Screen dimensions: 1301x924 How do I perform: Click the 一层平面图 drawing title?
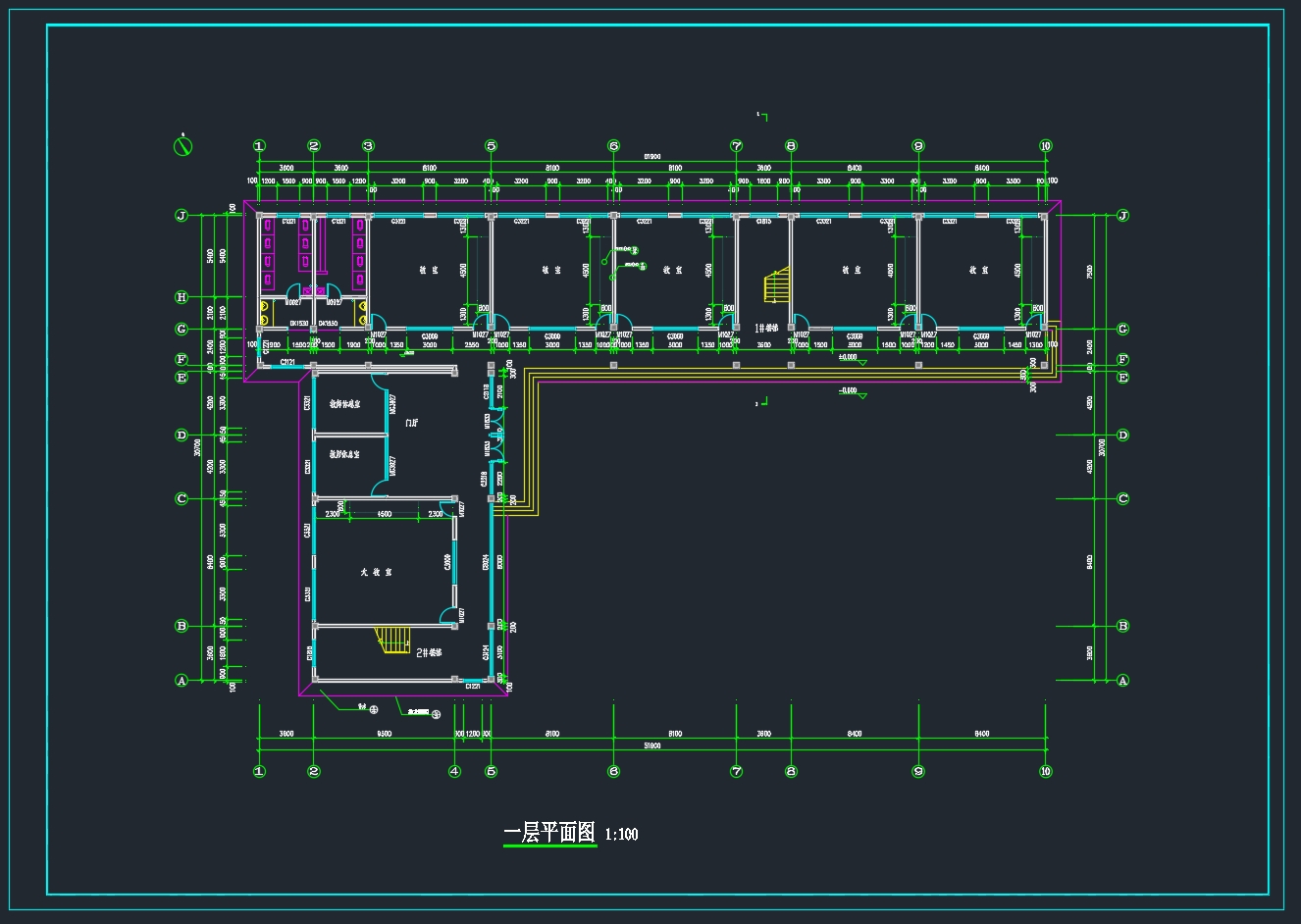click(x=549, y=833)
